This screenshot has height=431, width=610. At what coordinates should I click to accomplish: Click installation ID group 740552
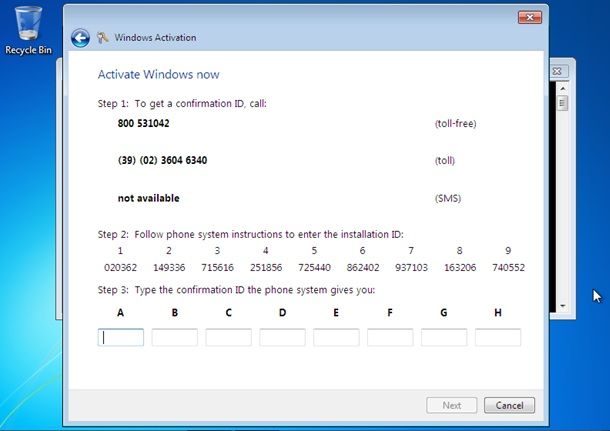coord(508,268)
